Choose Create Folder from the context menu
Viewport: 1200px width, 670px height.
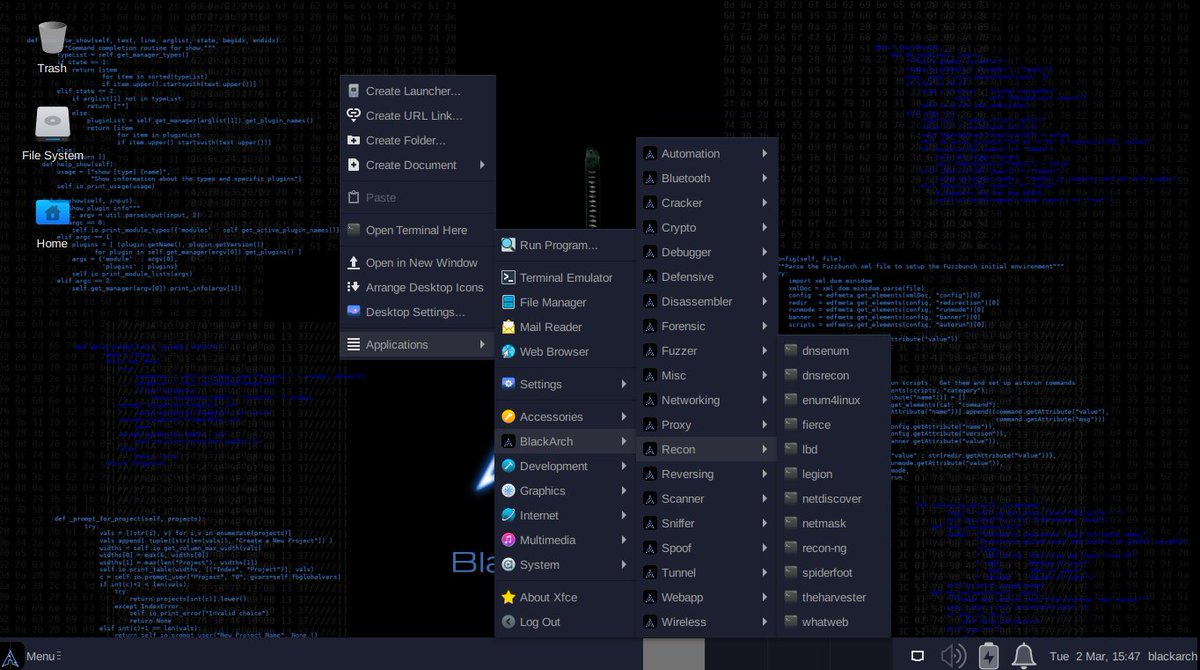pyautogui.click(x=405, y=140)
